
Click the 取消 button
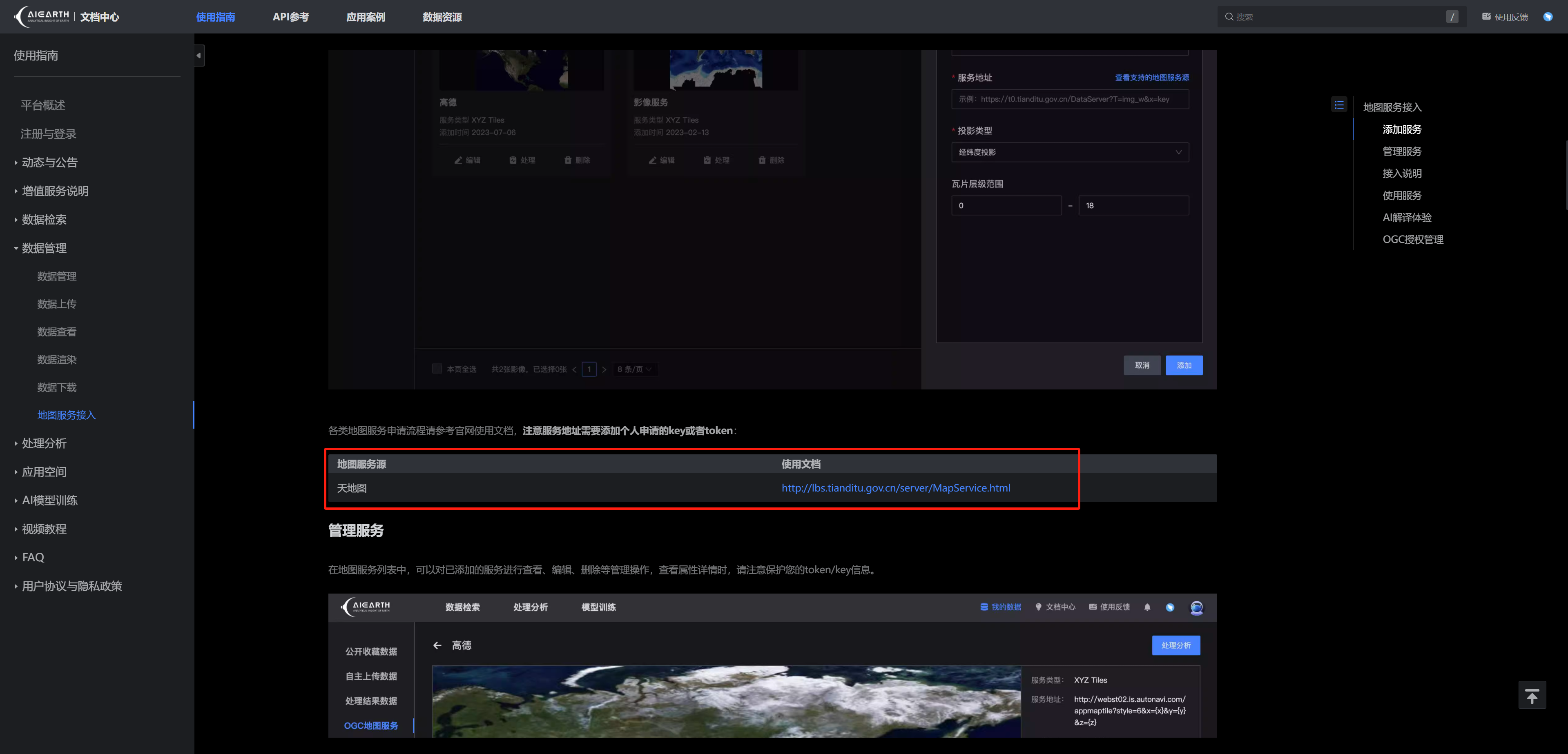1141,365
